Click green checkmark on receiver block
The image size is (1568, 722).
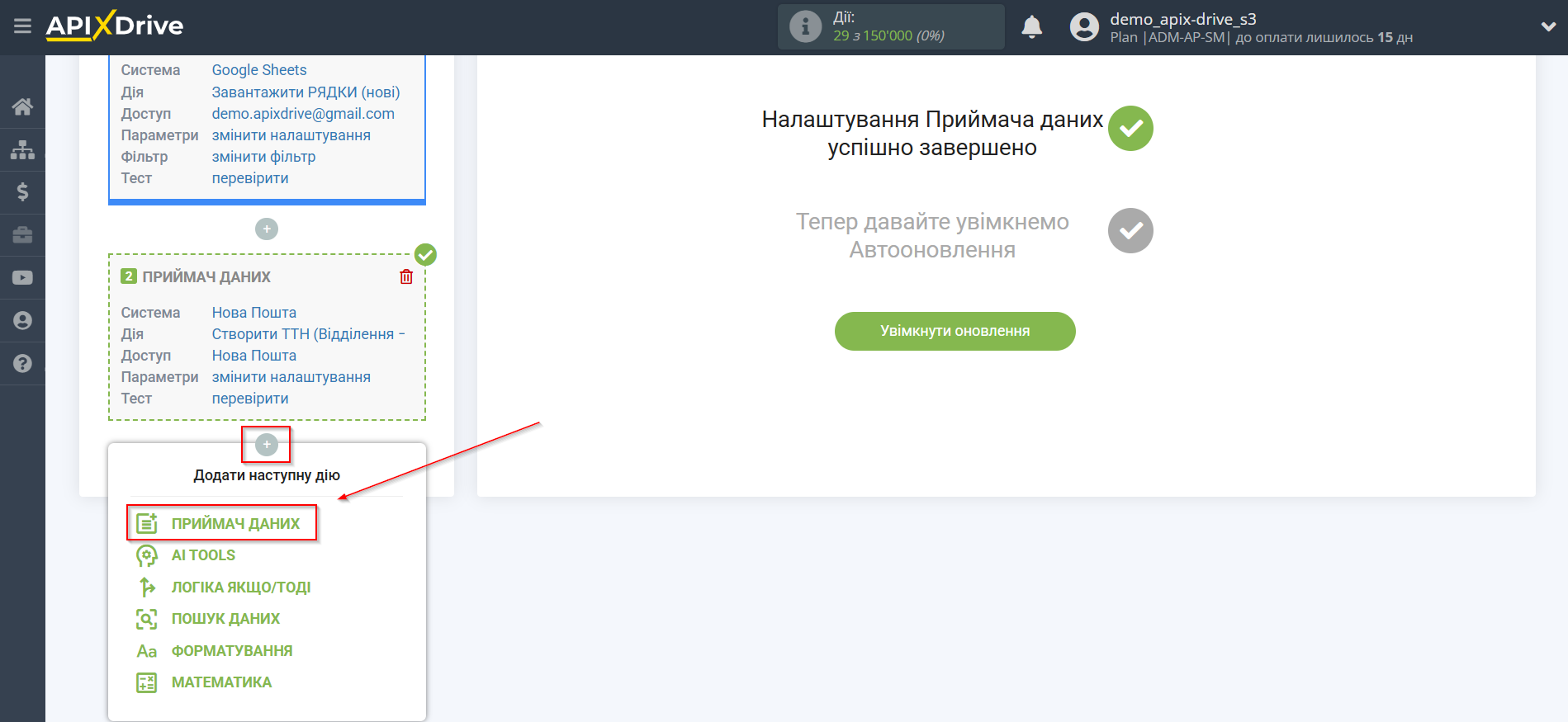tap(425, 255)
